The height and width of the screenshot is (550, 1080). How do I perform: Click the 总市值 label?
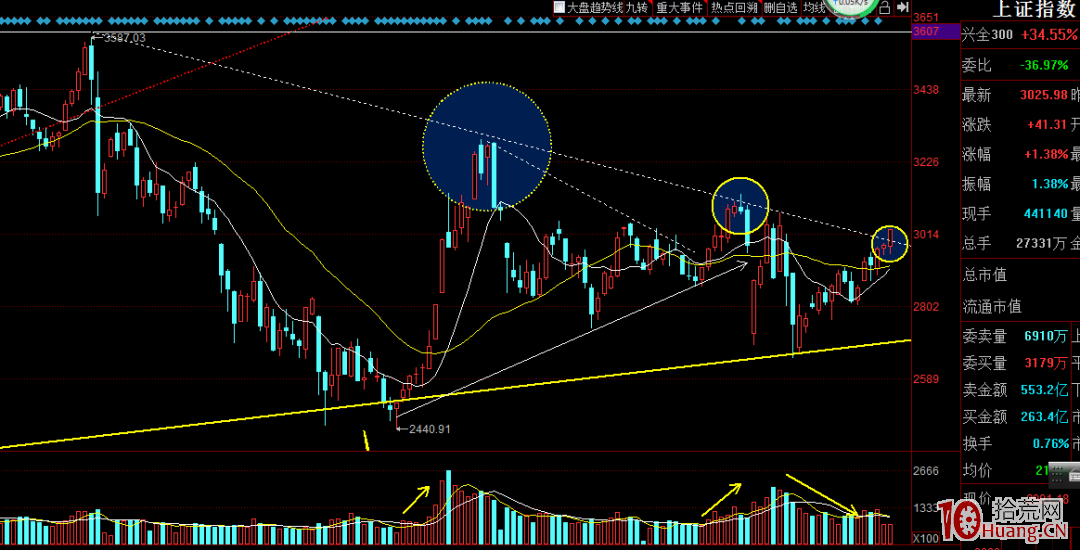984,275
